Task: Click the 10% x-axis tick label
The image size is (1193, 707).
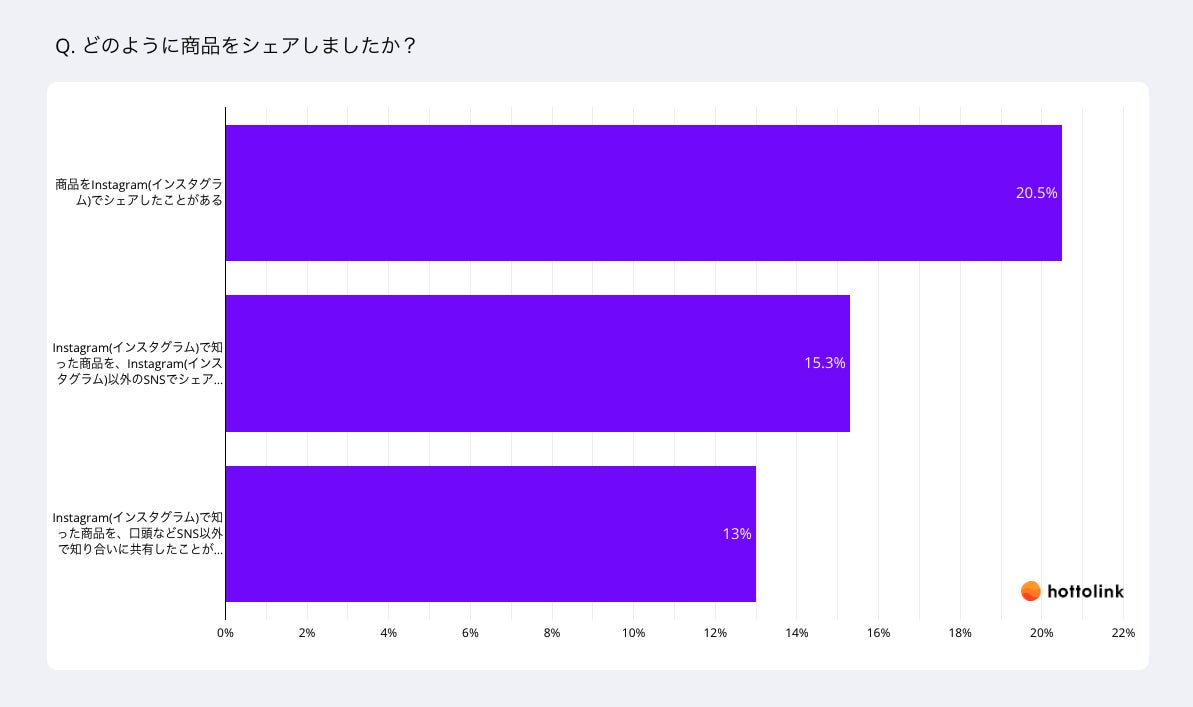Action: (633, 632)
